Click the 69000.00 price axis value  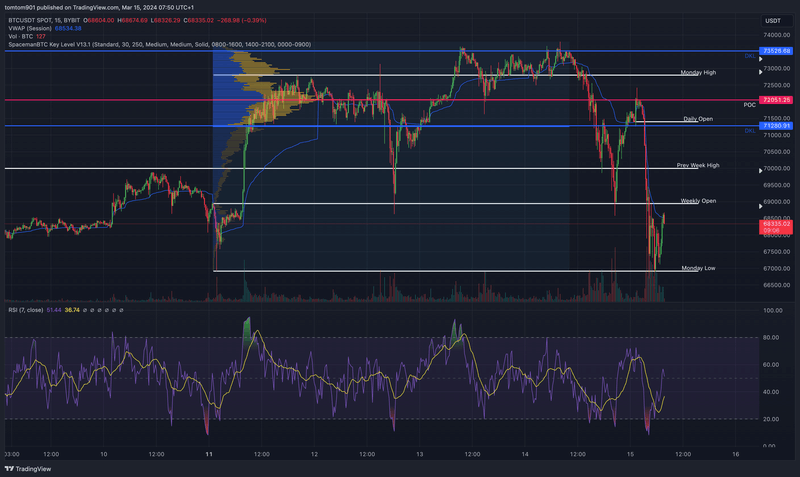[x=777, y=202]
